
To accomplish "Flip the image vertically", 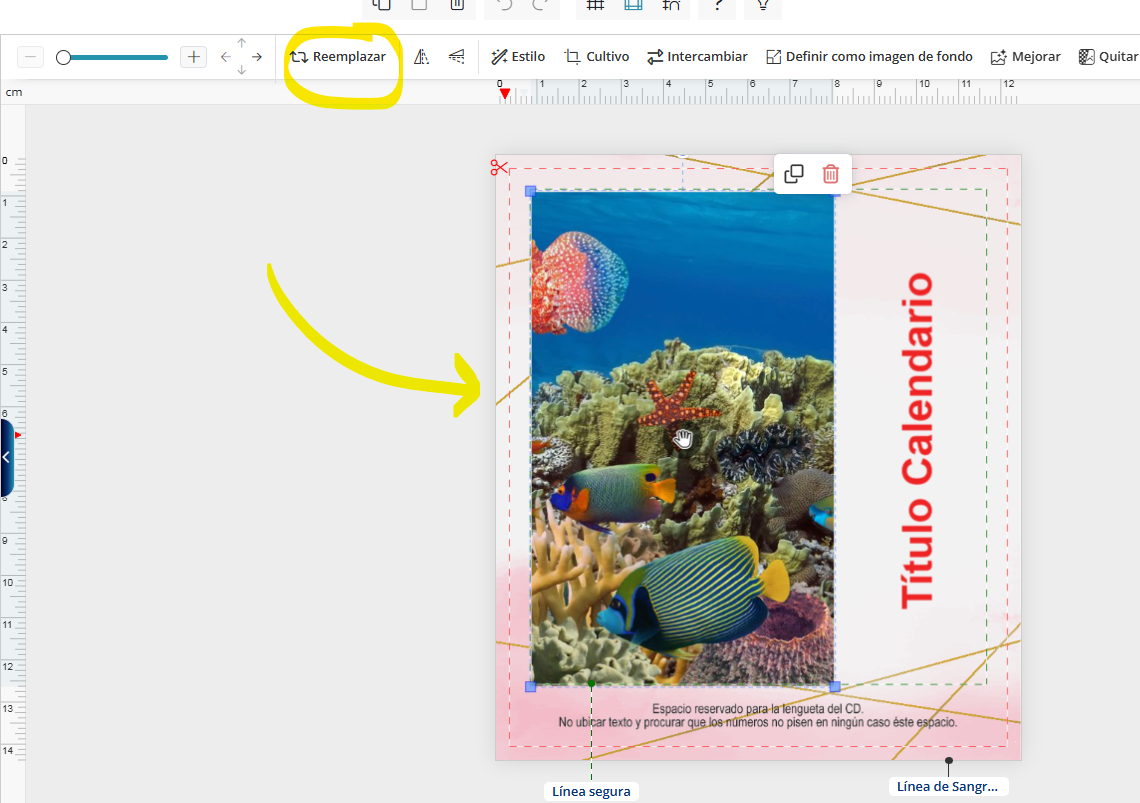I will point(457,57).
